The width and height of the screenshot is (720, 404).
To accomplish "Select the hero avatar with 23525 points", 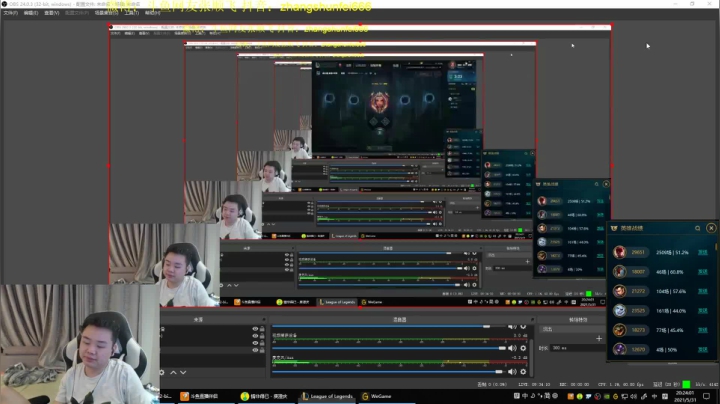I will coord(619,311).
